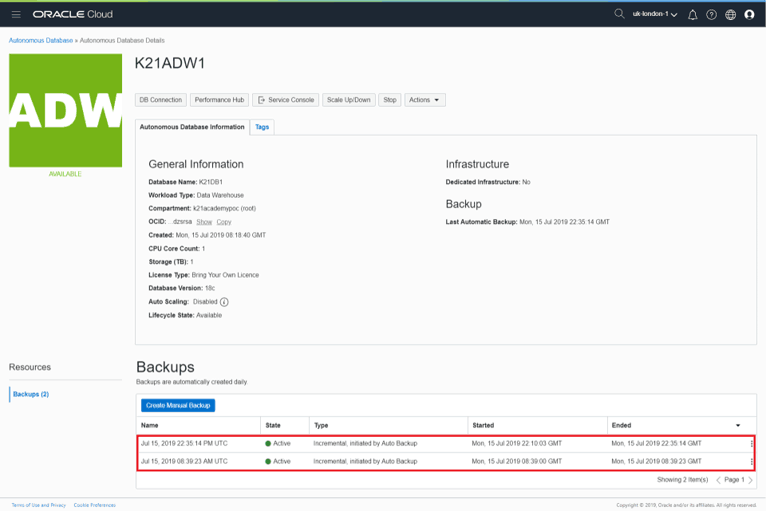Open the notifications bell icon

click(x=692, y=15)
